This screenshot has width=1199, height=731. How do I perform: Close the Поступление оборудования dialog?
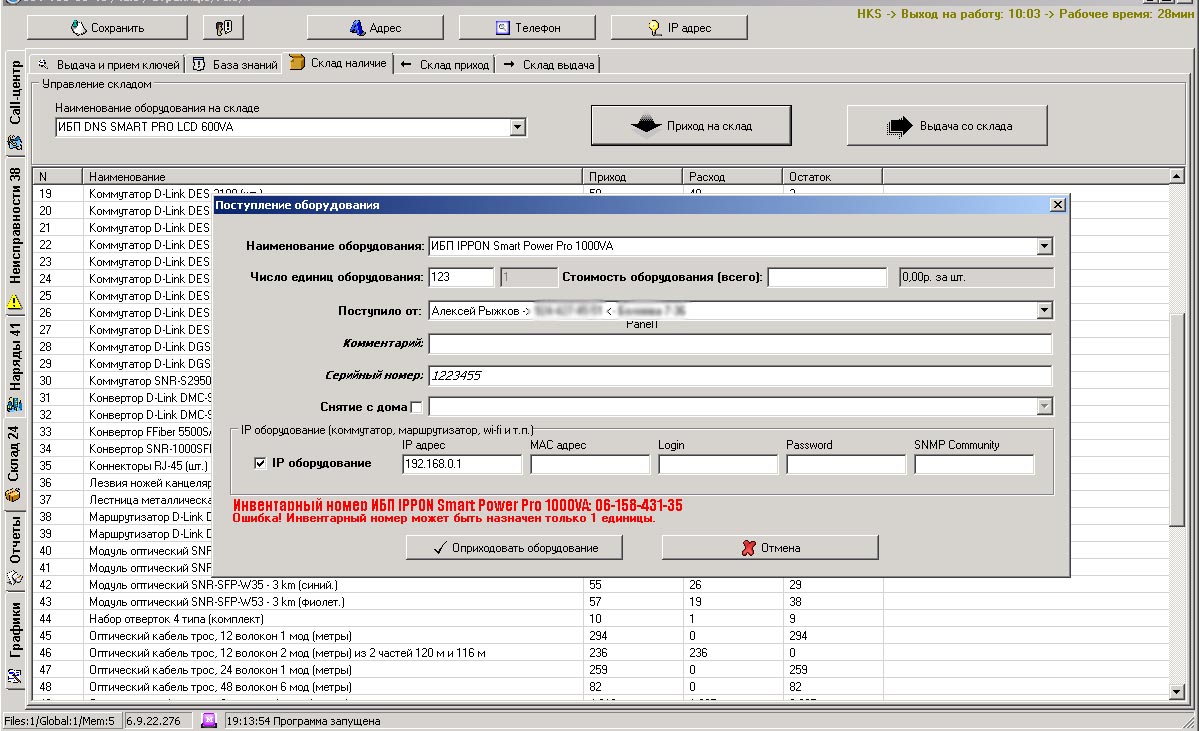1058,205
